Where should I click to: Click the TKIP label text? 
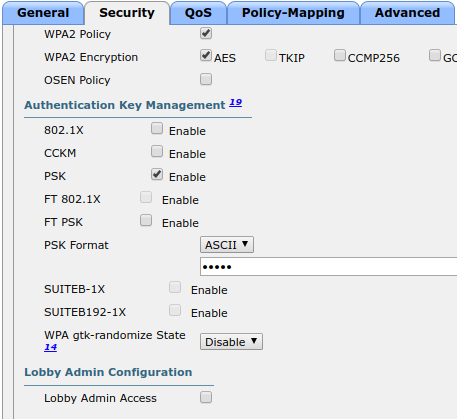coord(292,58)
